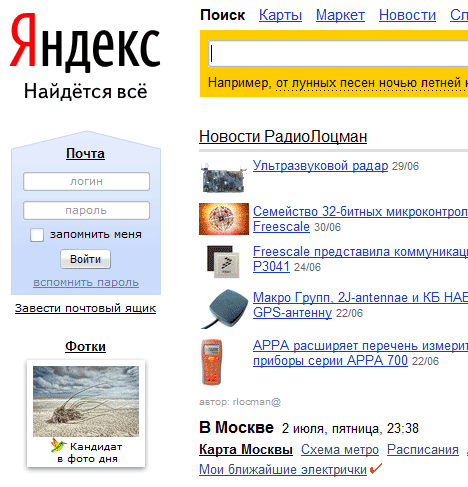Viewport: 468px width, 487px height.
Task: Open the orange sphere Freescale news image
Action: click(224, 219)
